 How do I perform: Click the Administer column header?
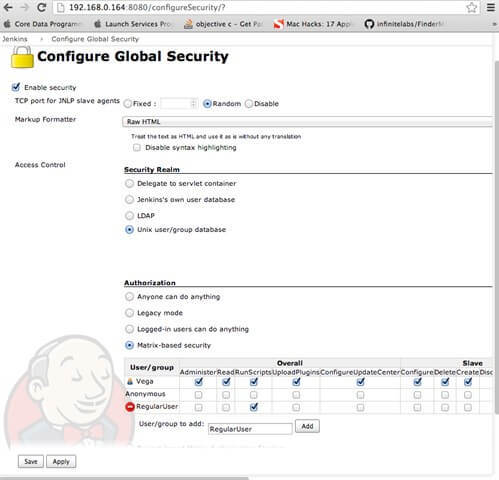[x=198, y=372]
